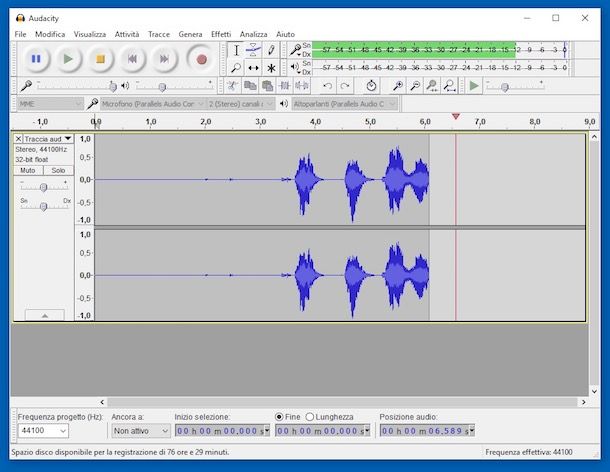
Task: Click the Cut scissors icon
Action: point(232,86)
